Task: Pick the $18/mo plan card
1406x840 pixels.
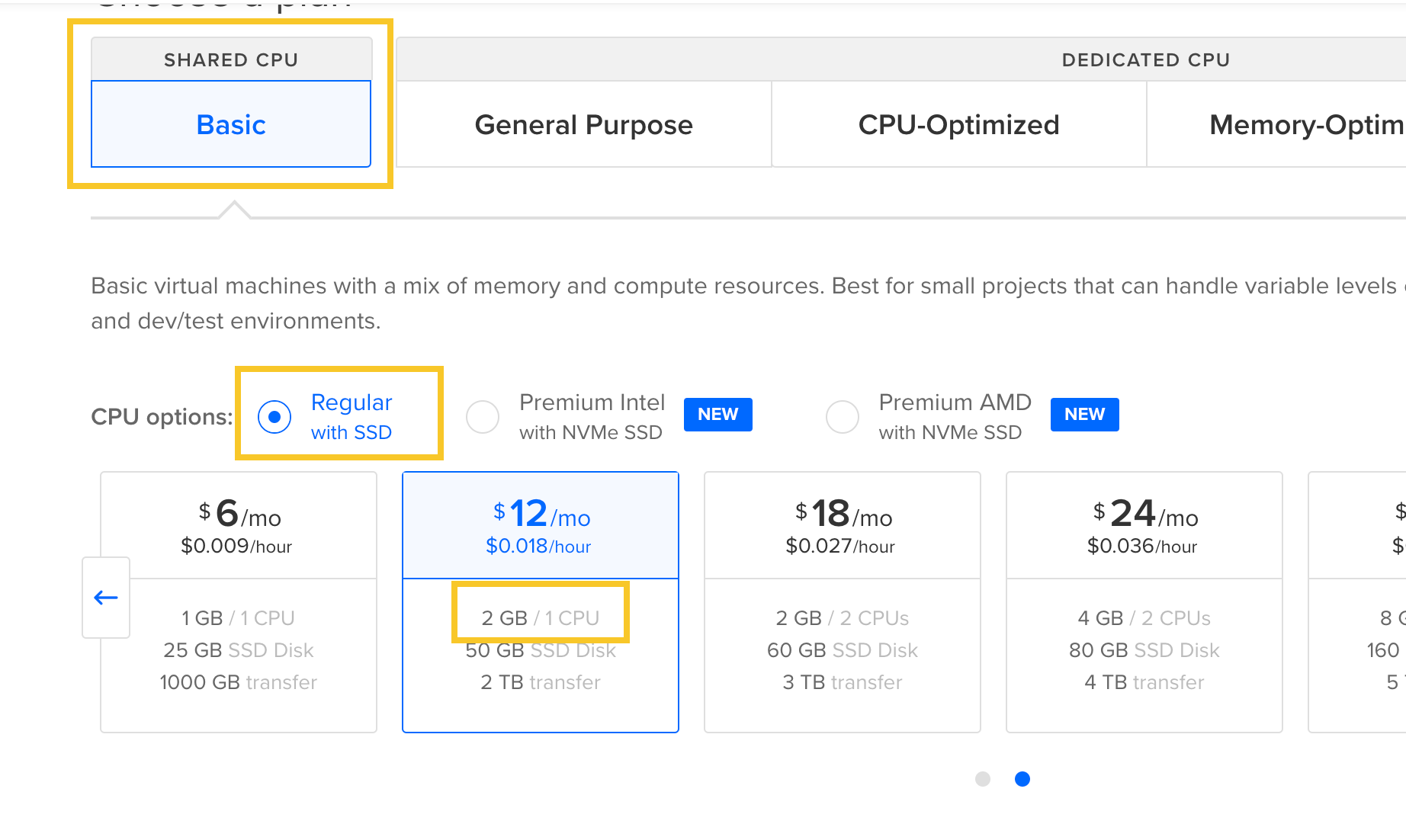Action: pos(843,602)
